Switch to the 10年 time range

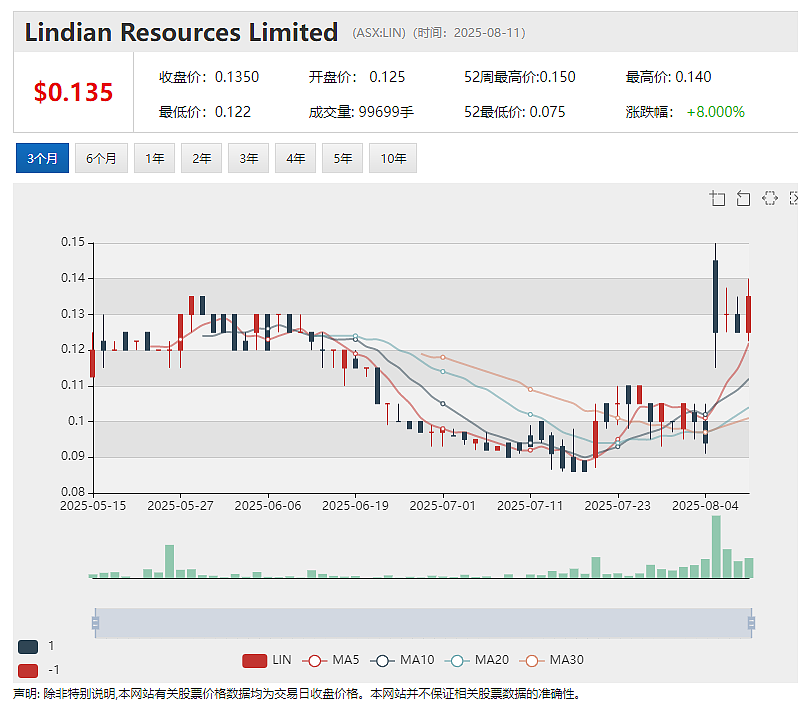[393, 158]
